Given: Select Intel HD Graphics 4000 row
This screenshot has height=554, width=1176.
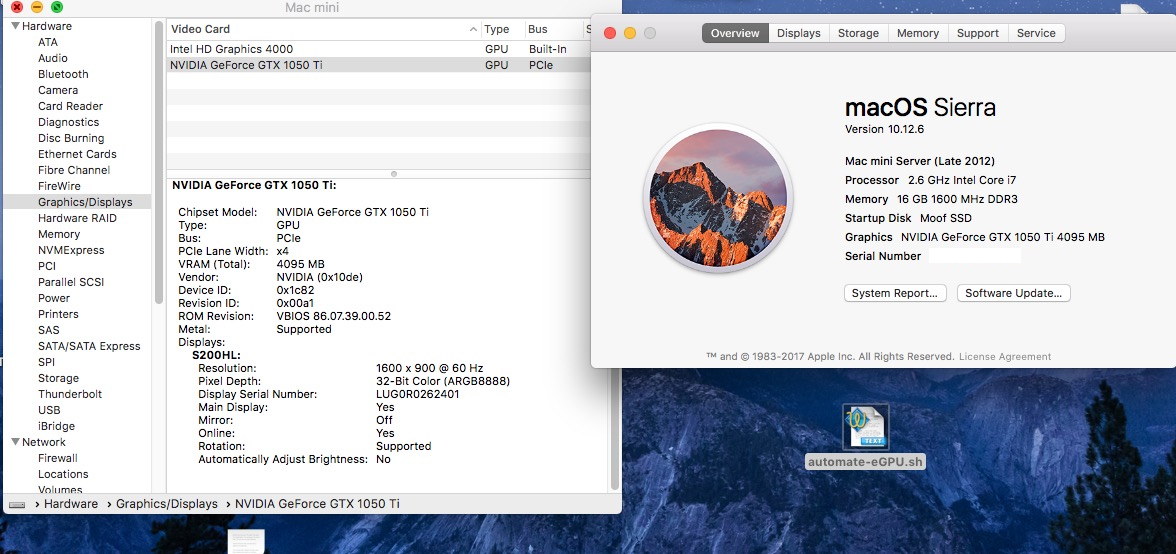Looking at the screenshot, I should click(378, 49).
